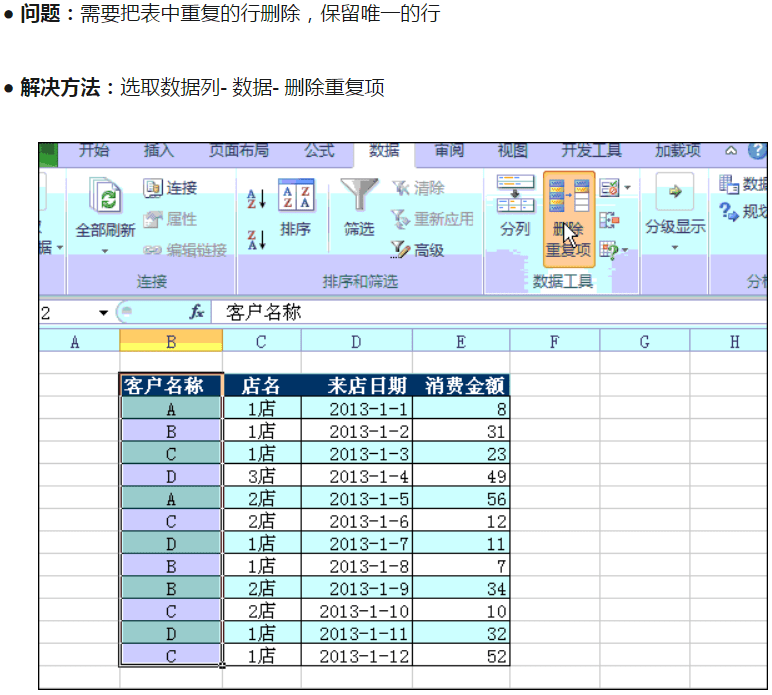Image resolution: width=772 pixels, height=695 pixels.
Task: Open the Connections (连接) command
Action: (x=170, y=187)
